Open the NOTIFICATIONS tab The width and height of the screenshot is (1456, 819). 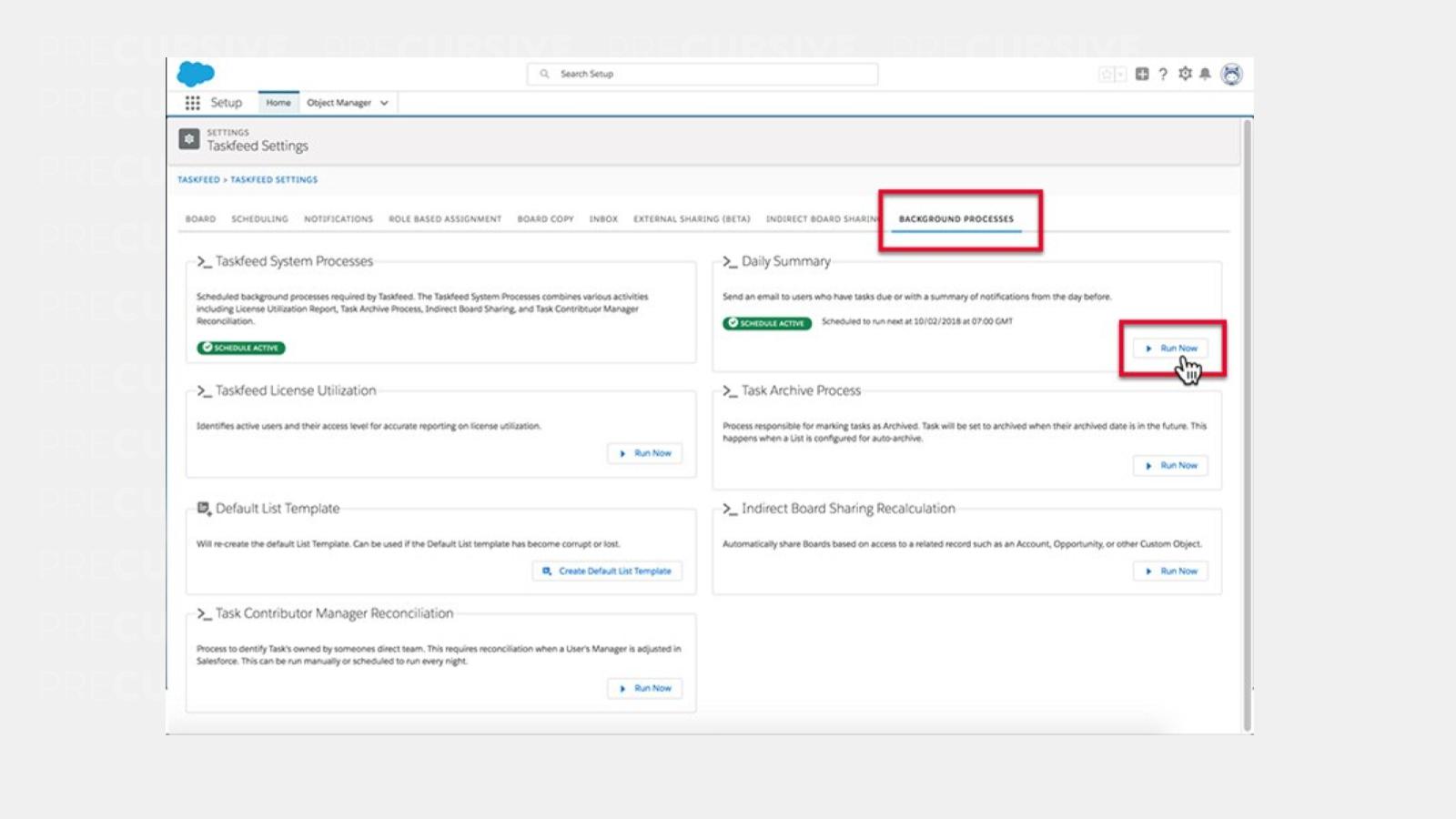click(339, 219)
